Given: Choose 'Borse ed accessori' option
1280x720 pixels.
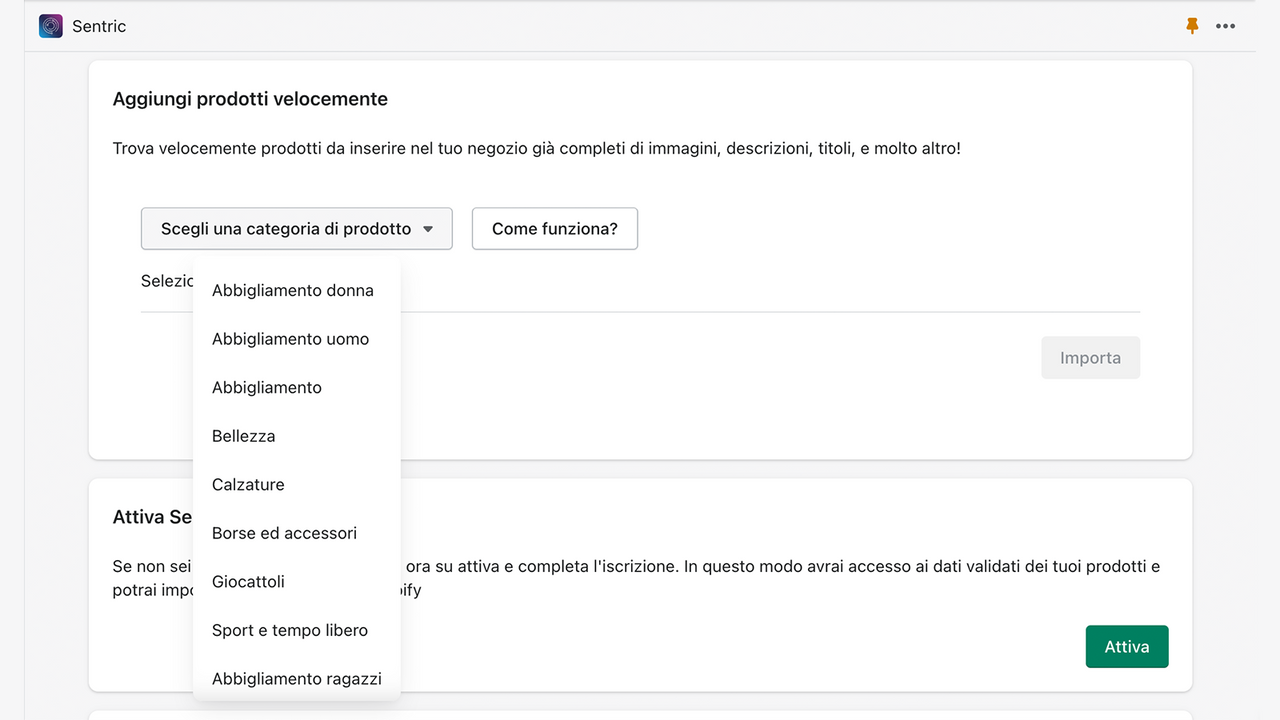Looking at the screenshot, I should (297, 533).
